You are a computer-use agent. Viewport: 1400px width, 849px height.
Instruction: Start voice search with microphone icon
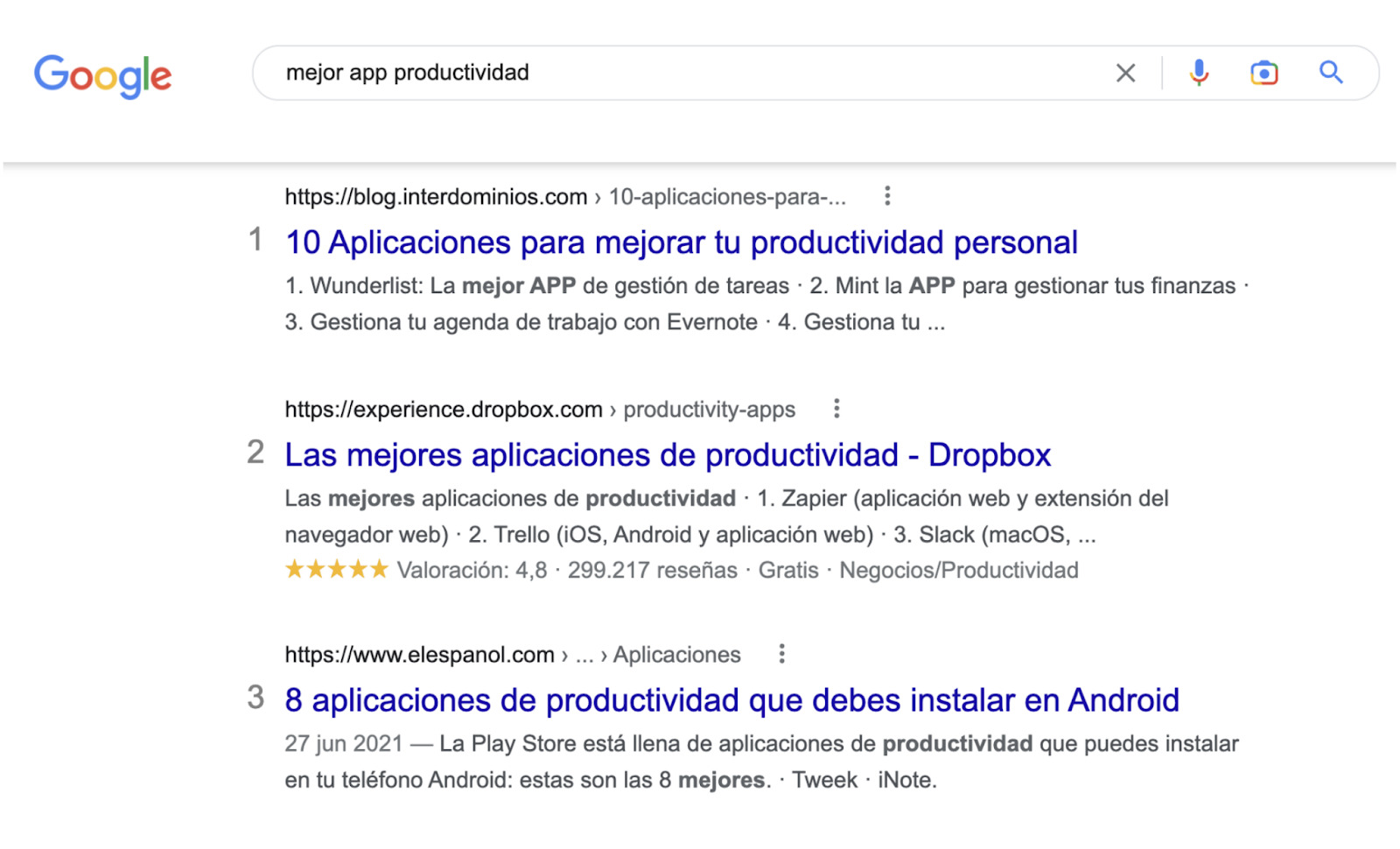point(1199,73)
